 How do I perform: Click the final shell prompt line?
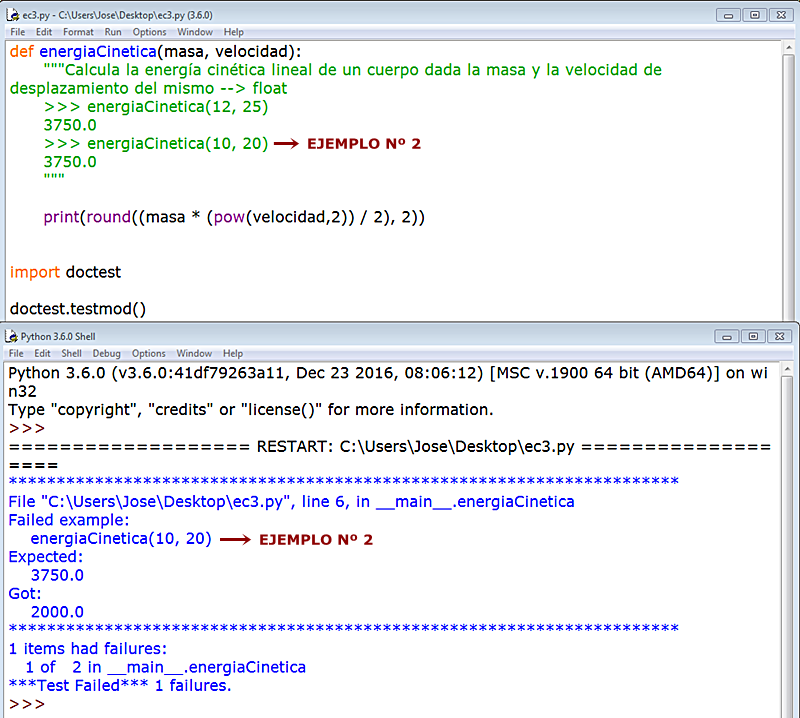25,703
